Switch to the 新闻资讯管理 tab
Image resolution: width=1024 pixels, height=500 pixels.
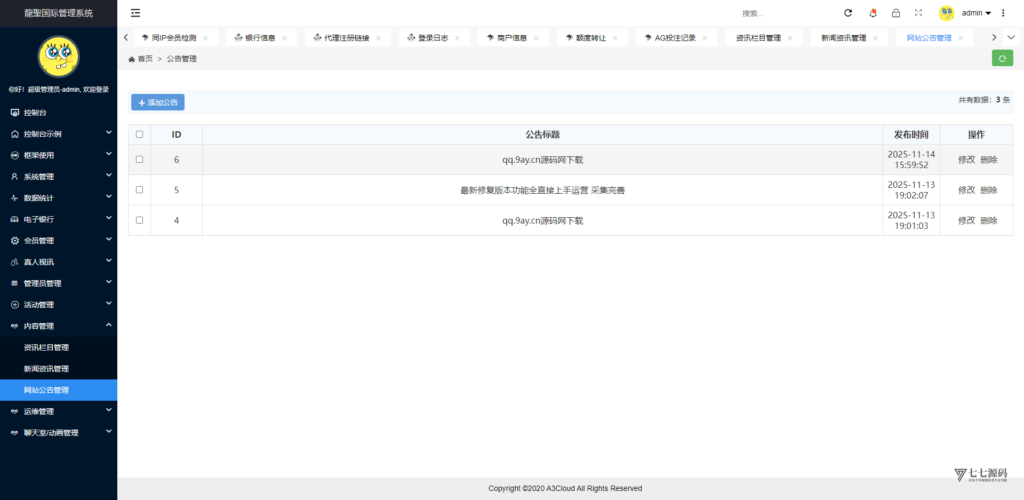(x=843, y=38)
